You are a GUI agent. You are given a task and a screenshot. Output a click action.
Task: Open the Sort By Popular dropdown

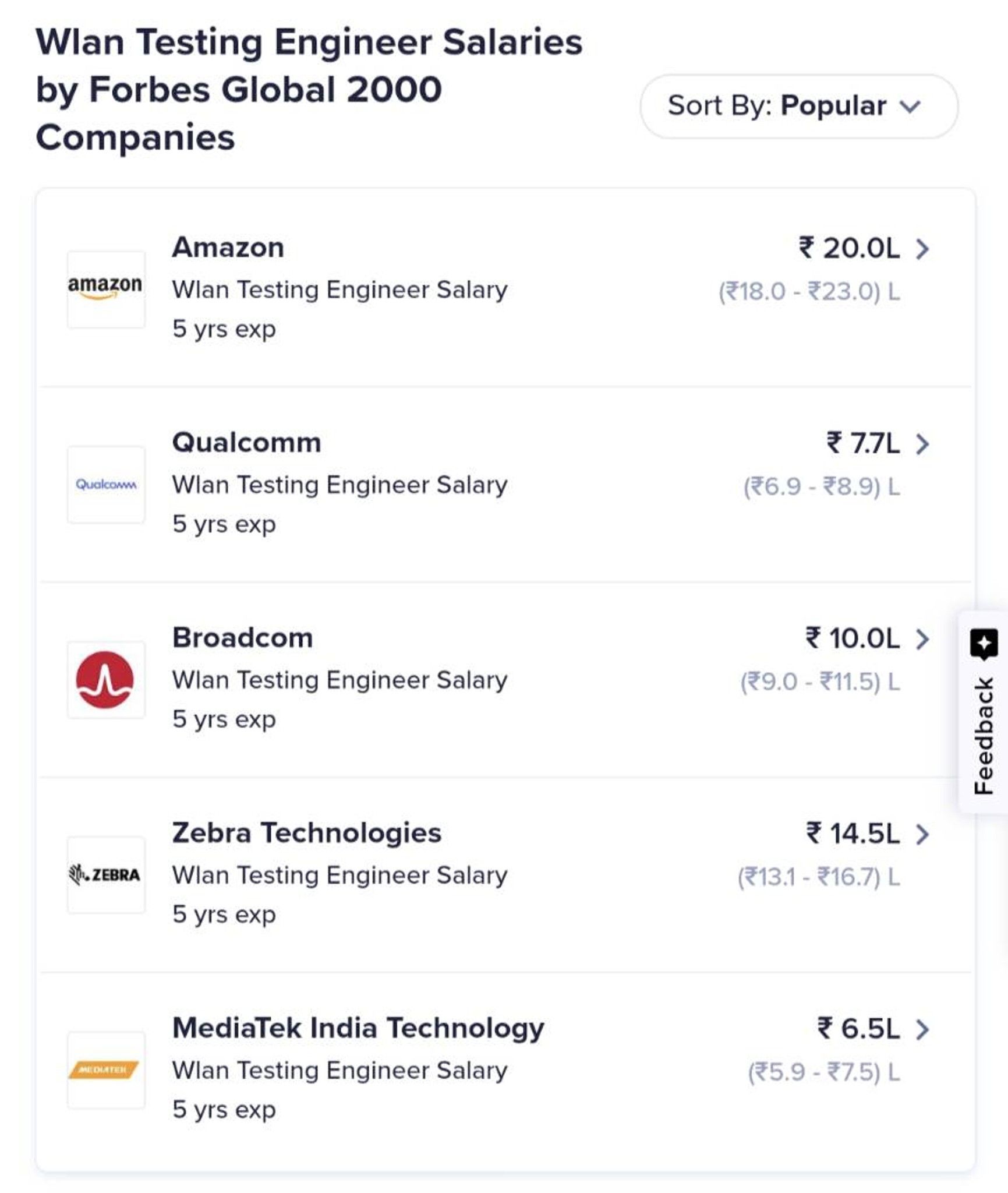(799, 106)
